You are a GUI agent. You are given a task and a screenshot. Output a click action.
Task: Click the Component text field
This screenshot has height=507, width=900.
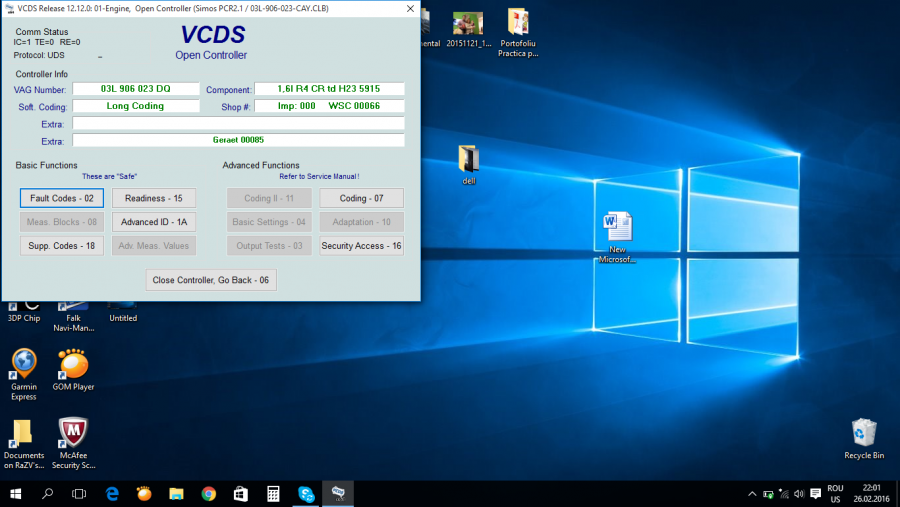(x=329, y=89)
